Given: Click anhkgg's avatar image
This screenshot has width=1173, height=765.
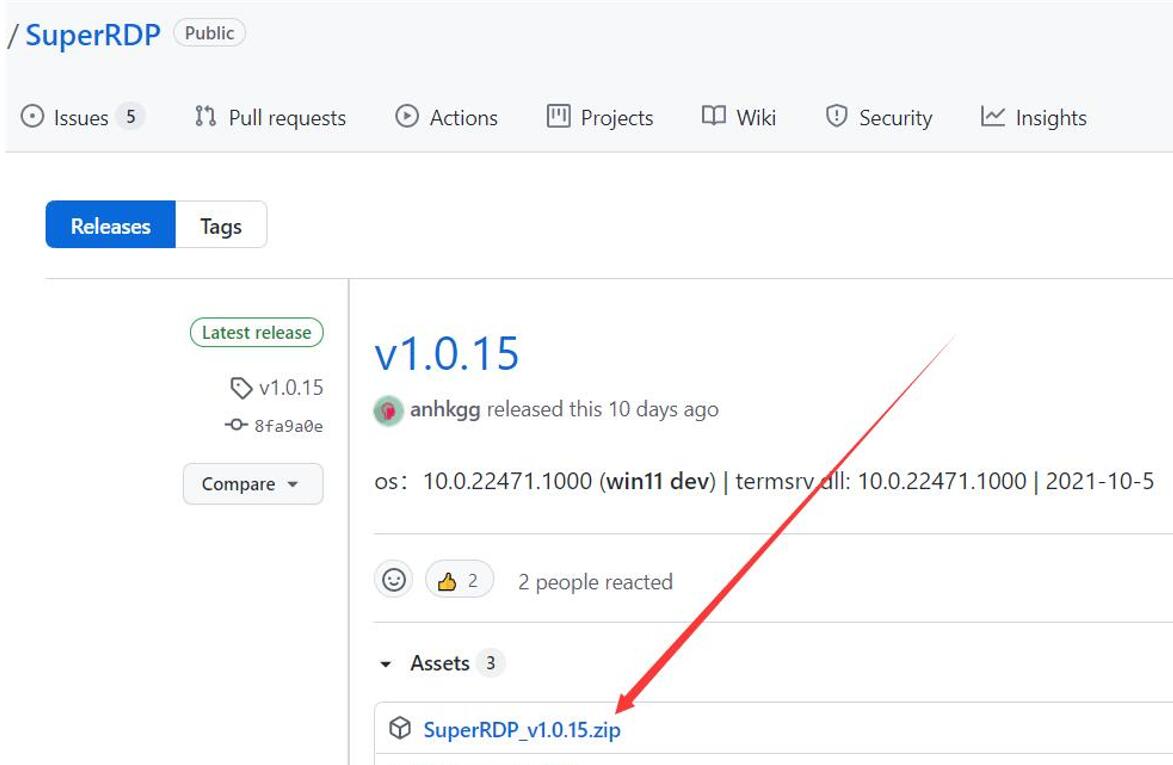Looking at the screenshot, I should tap(388, 410).
